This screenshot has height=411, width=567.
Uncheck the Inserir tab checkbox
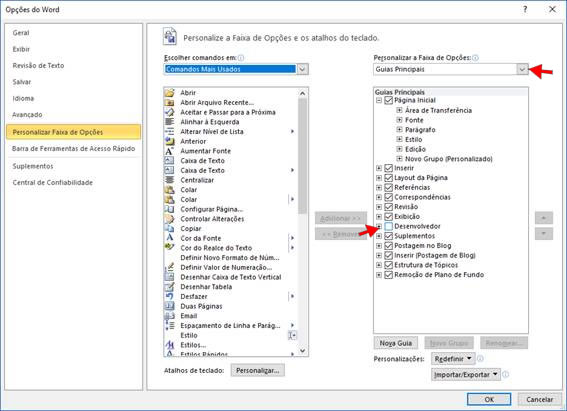click(388, 168)
